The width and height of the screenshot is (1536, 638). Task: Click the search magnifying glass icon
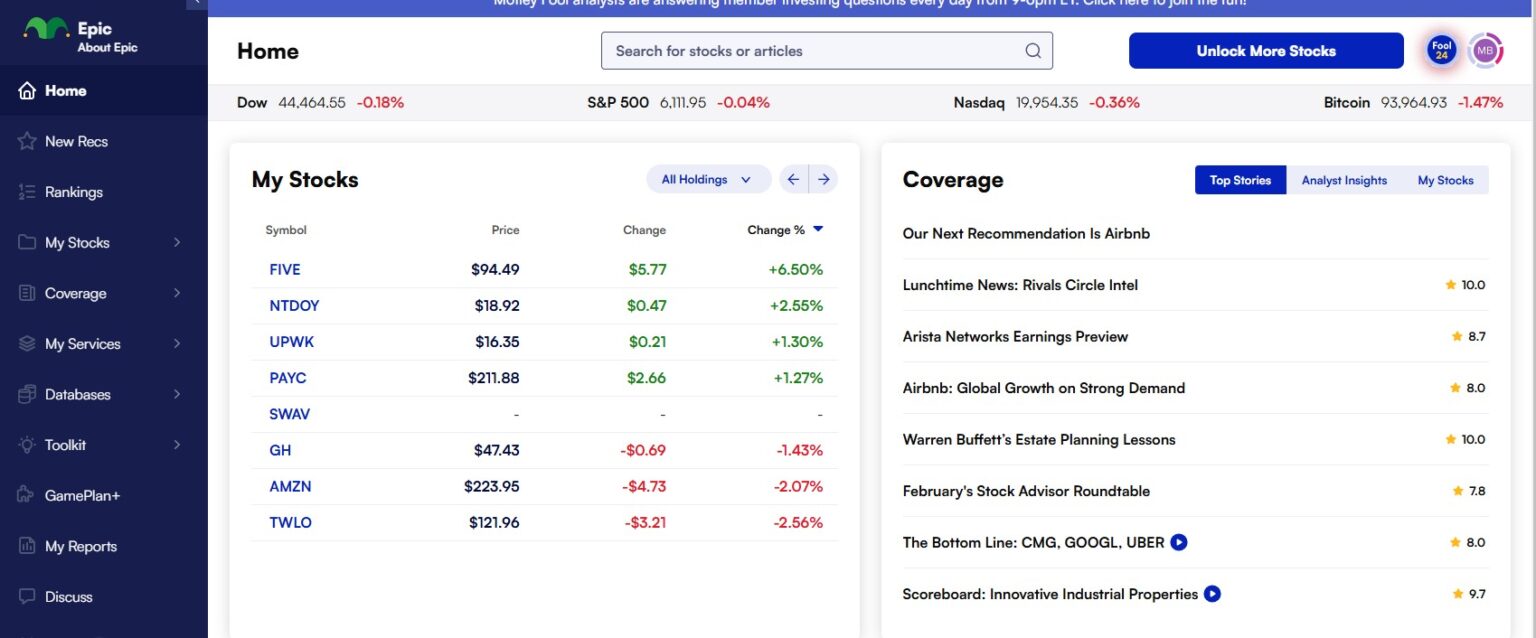1033,49
